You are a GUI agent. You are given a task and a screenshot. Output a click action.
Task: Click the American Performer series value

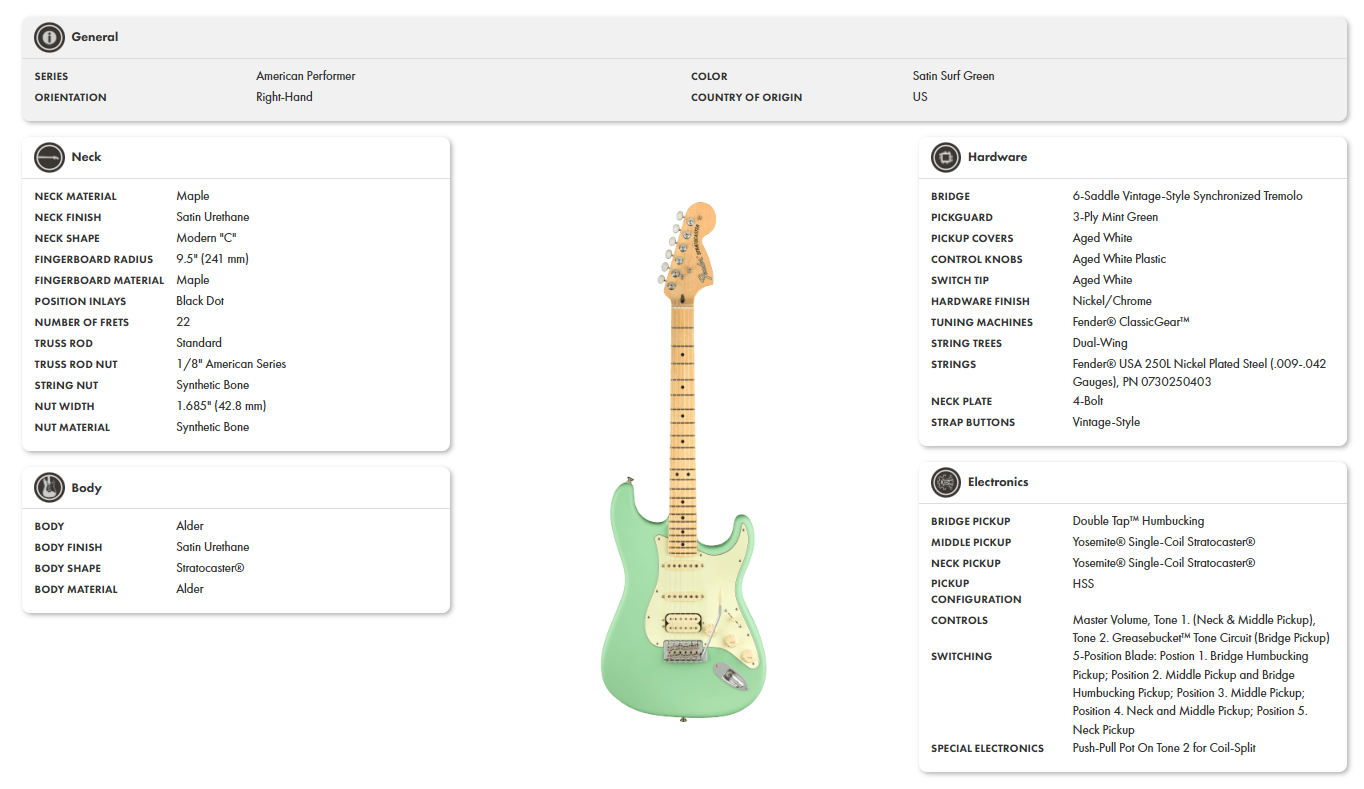[305, 76]
